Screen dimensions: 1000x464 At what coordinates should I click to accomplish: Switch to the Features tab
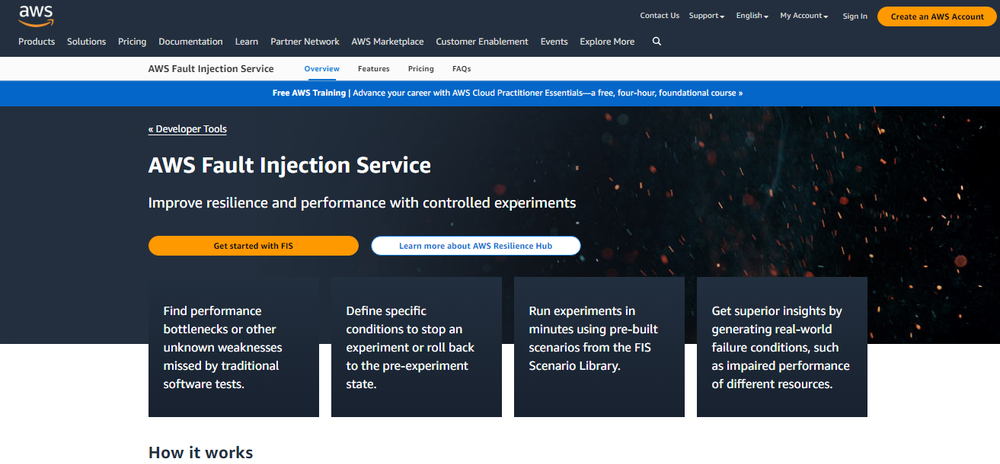373,69
